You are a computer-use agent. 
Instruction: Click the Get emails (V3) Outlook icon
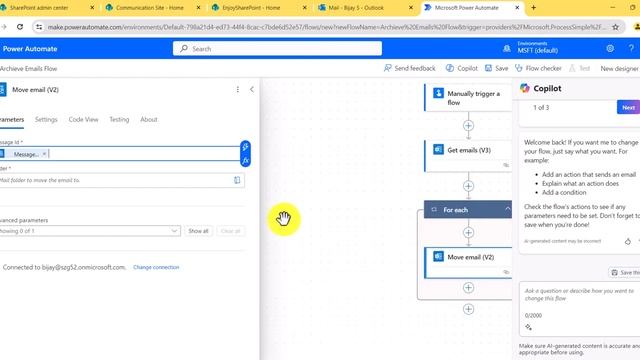click(438, 150)
